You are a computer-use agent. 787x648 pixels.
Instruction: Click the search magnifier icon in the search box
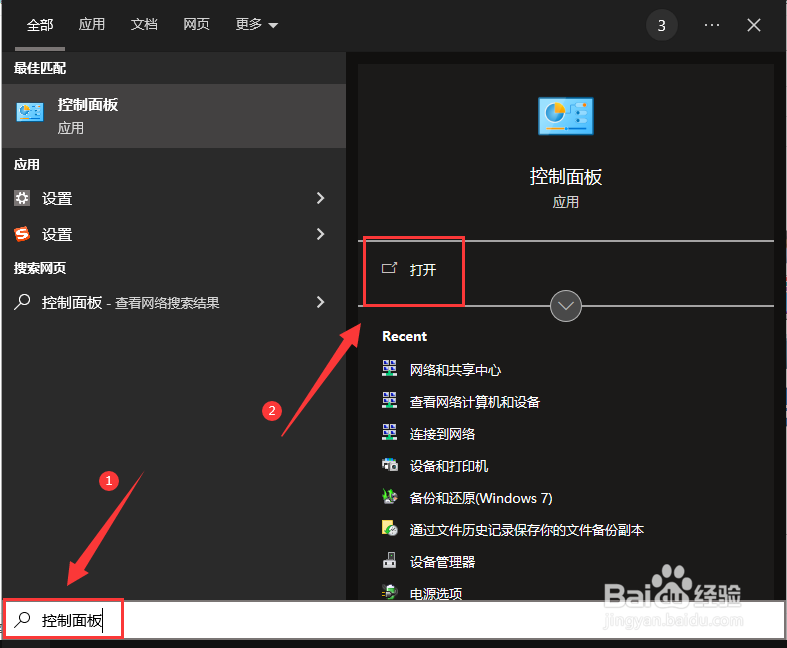22,620
